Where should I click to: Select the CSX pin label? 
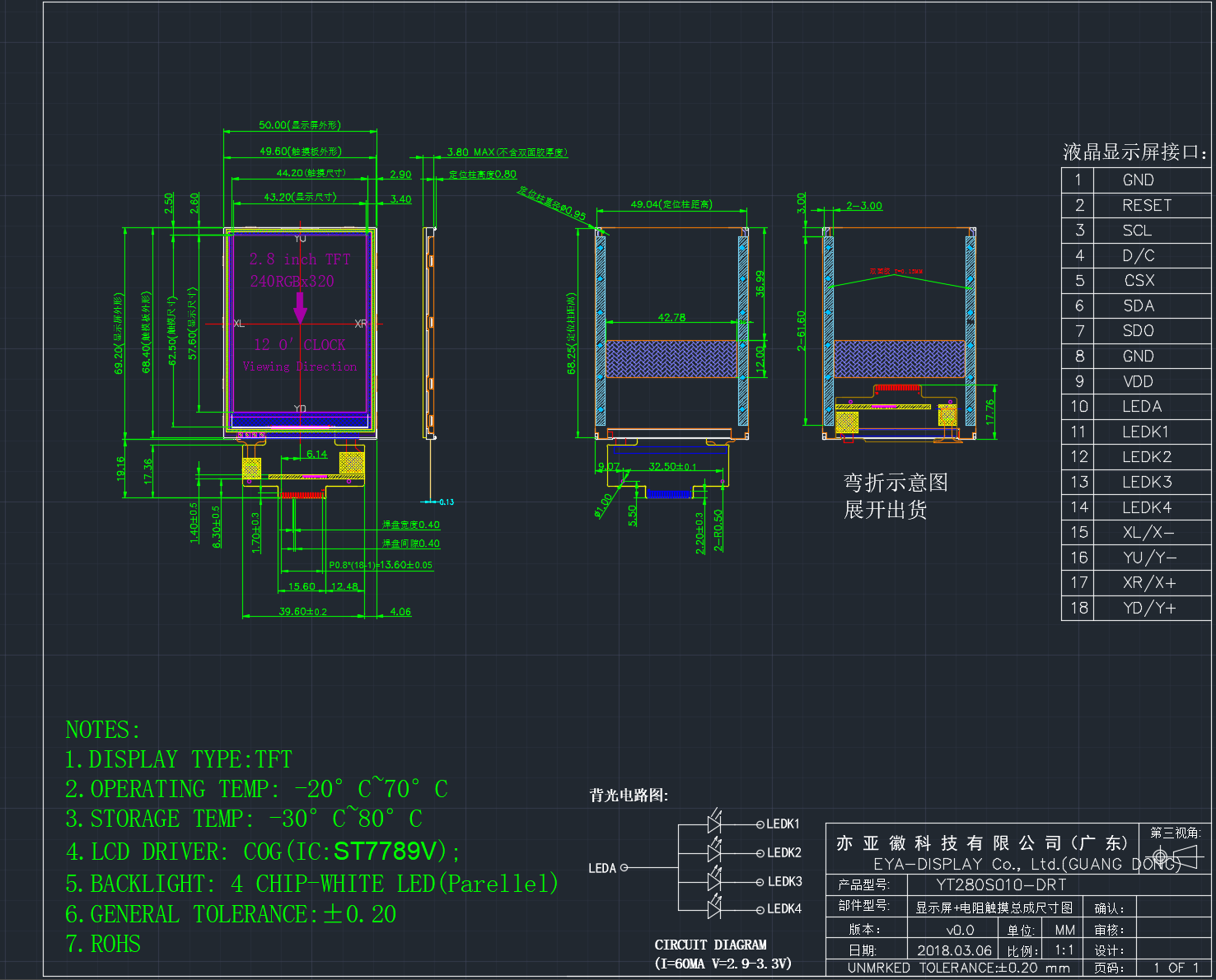(x=1139, y=280)
